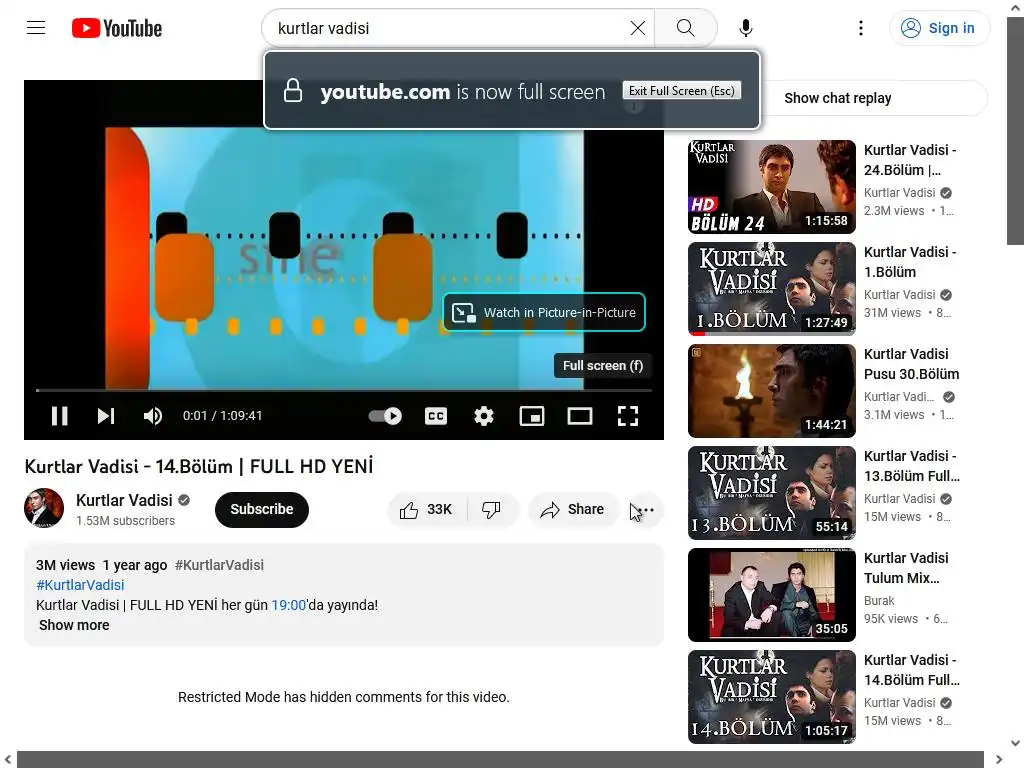This screenshot has height=768, width=1024.
Task: Open Kurtlar Vadisi channel name link
Action: coord(124,500)
